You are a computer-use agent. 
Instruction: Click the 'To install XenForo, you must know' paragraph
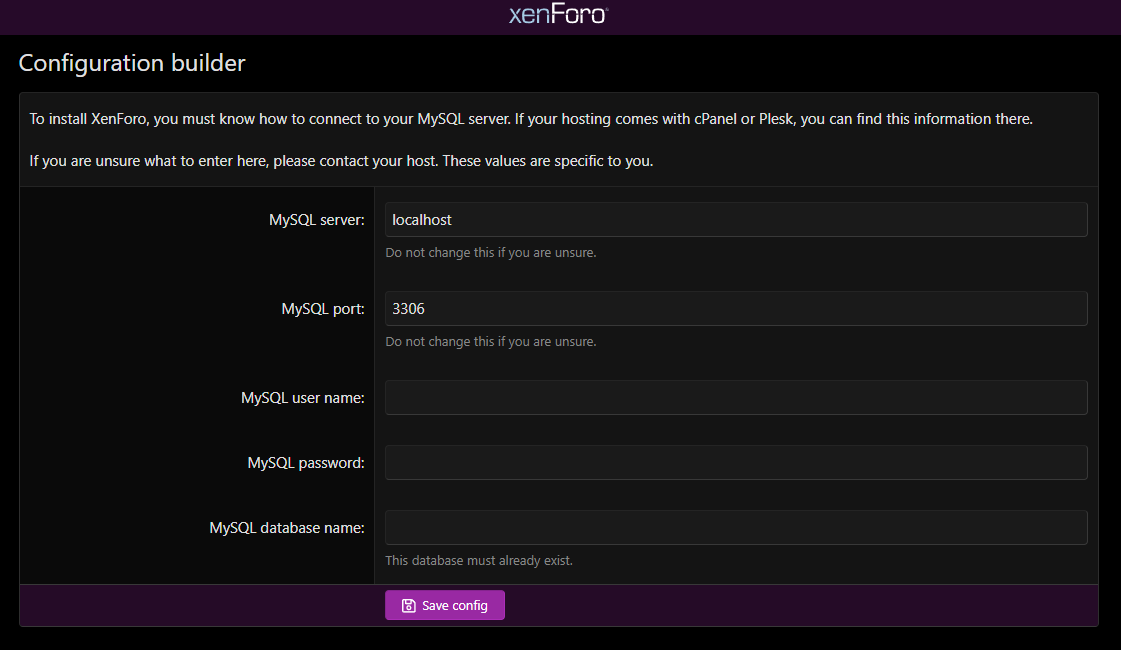pyautogui.click(x=531, y=119)
